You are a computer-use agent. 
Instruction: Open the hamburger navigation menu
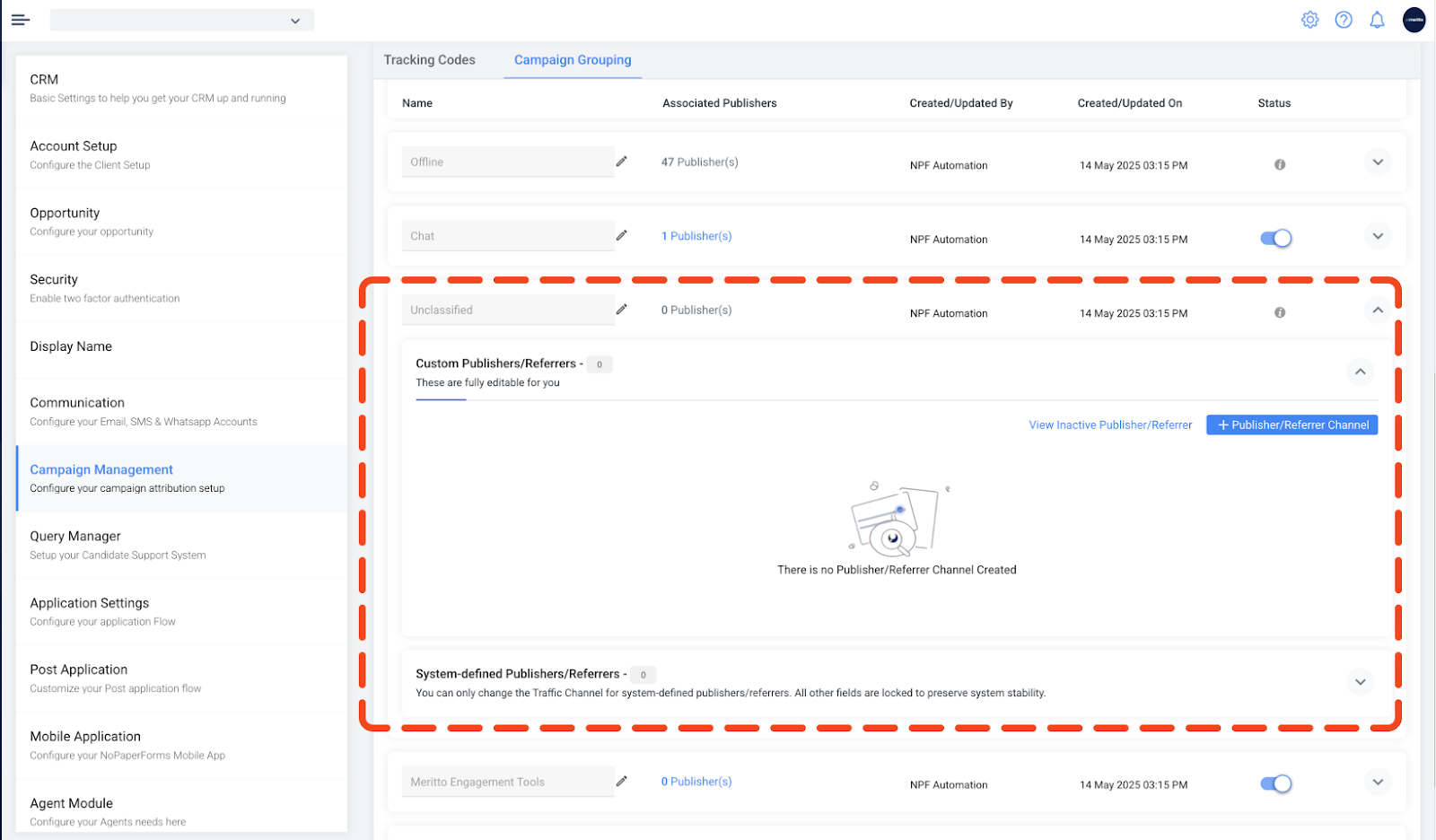[20, 20]
